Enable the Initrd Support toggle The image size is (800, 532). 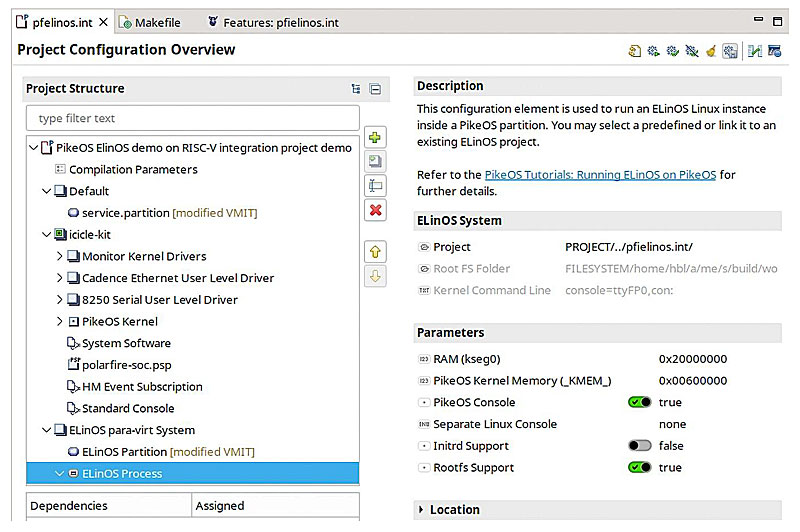pyautogui.click(x=639, y=446)
